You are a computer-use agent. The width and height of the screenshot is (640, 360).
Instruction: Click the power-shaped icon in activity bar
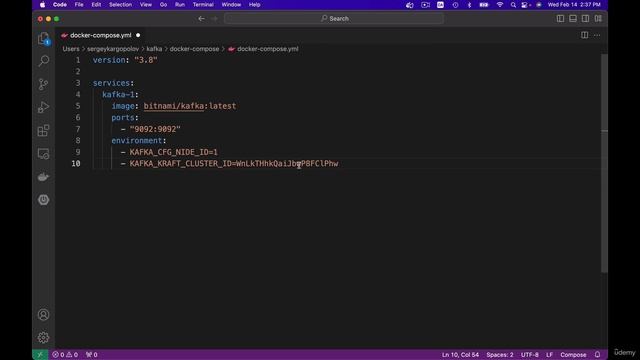pyautogui.click(x=44, y=200)
